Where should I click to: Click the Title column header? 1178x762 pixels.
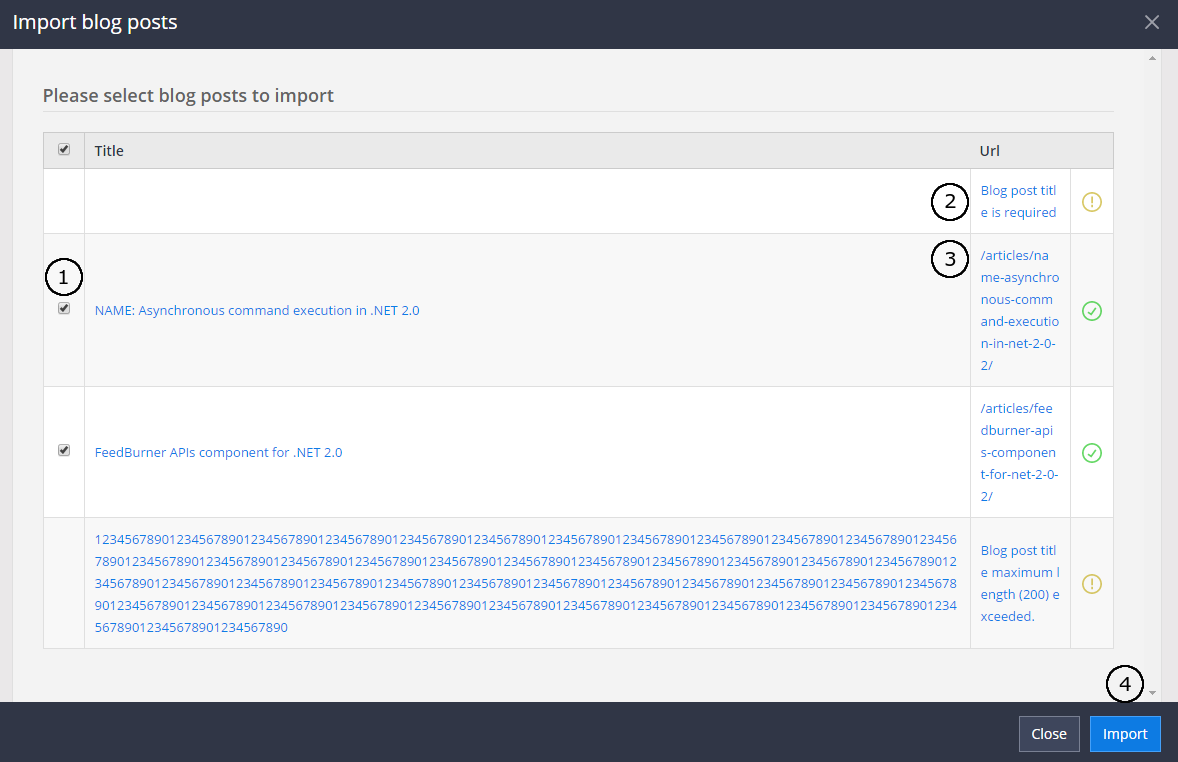pos(109,151)
